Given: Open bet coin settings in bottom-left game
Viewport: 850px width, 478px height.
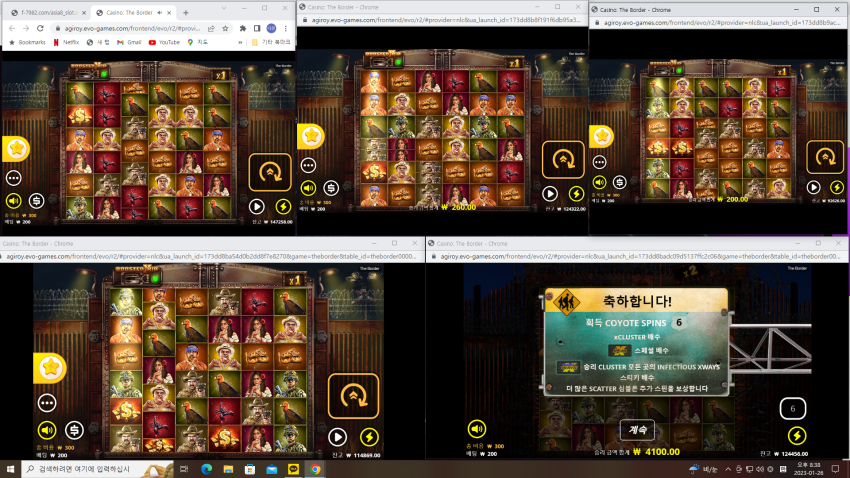Looking at the screenshot, I should pos(74,430).
